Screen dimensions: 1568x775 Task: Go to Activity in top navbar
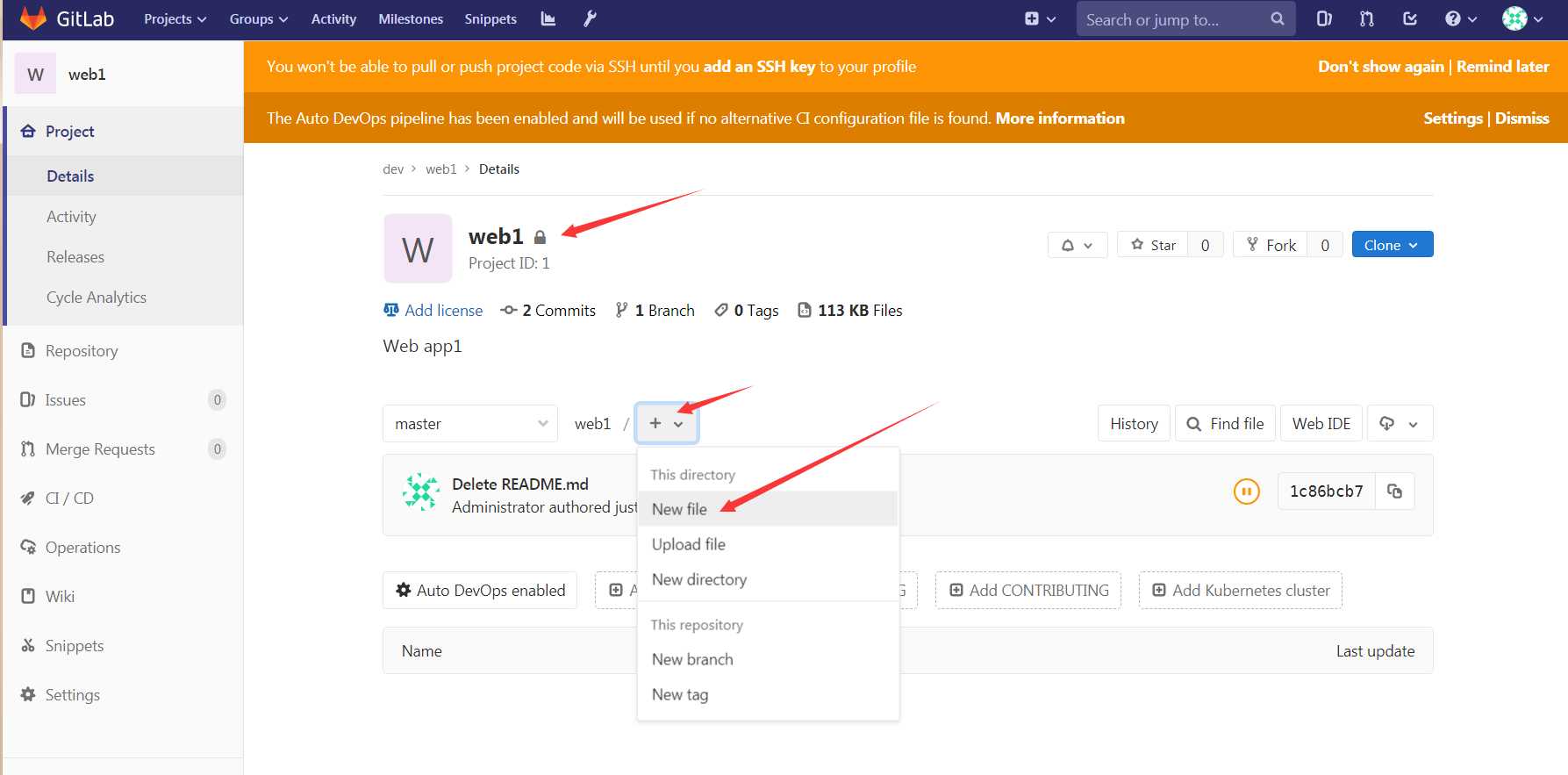click(333, 18)
